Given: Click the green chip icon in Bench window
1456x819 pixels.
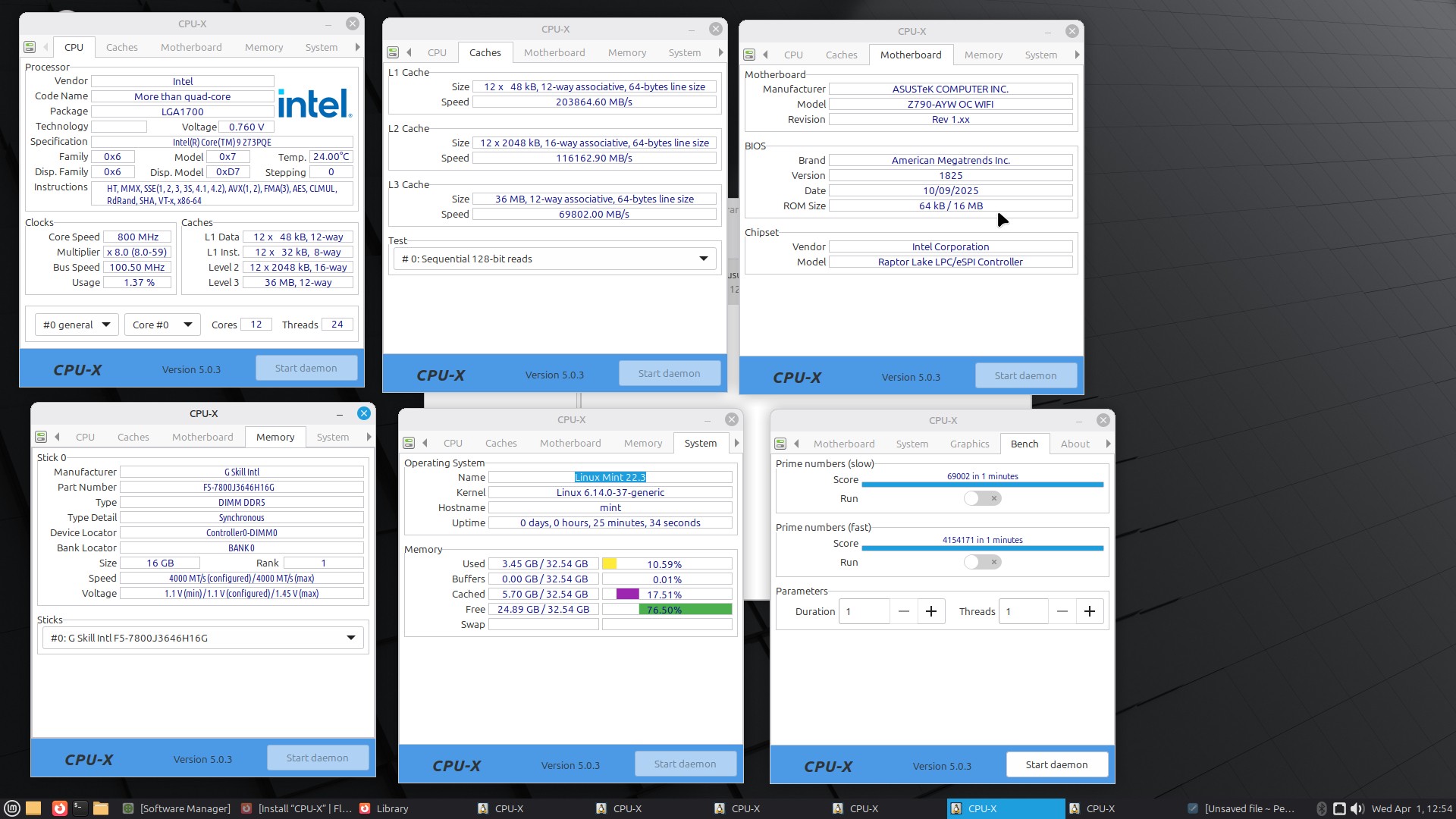Looking at the screenshot, I should [x=780, y=444].
